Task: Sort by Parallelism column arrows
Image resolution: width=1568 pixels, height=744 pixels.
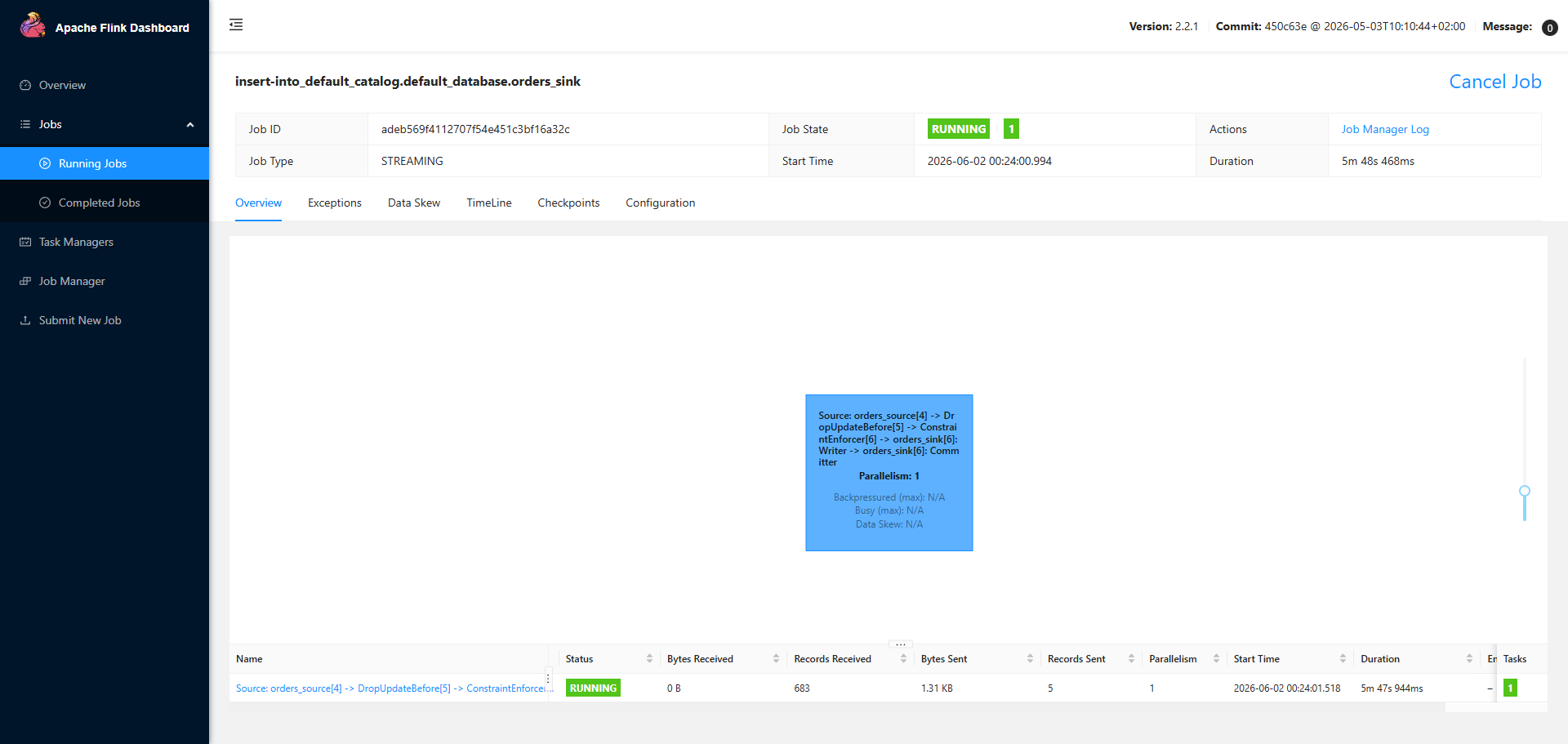Action: click(x=1216, y=658)
